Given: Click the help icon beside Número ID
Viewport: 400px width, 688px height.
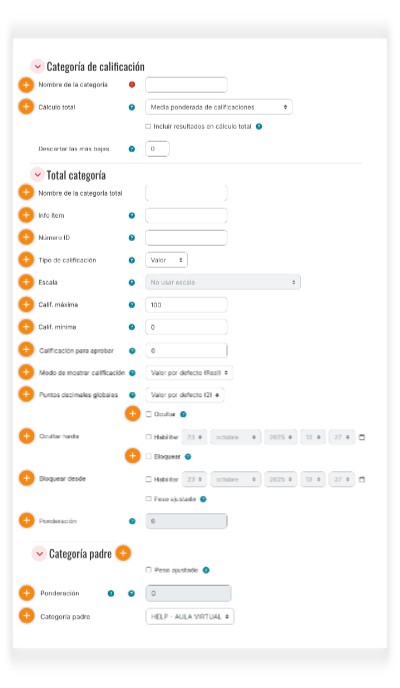Looking at the screenshot, I should pos(132,238).
